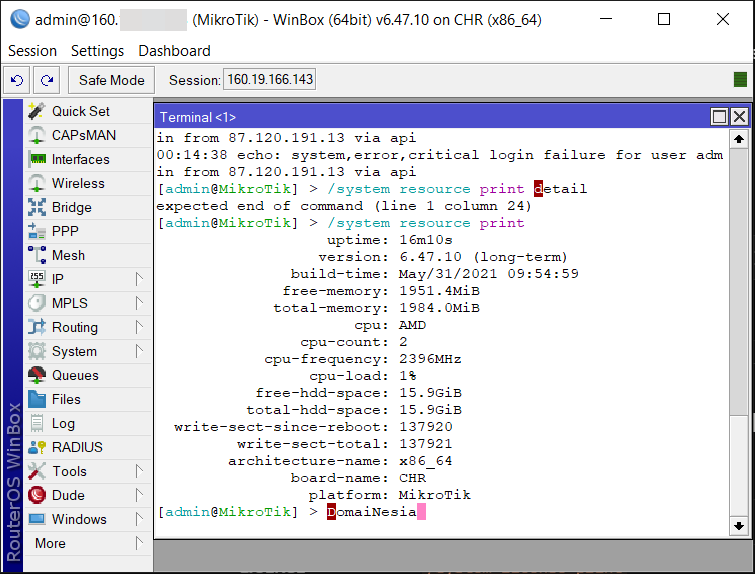Expand the Dude submenu arrow
Image resolution: width=755 pixels, height=574 pixels.
pos(139,496)
